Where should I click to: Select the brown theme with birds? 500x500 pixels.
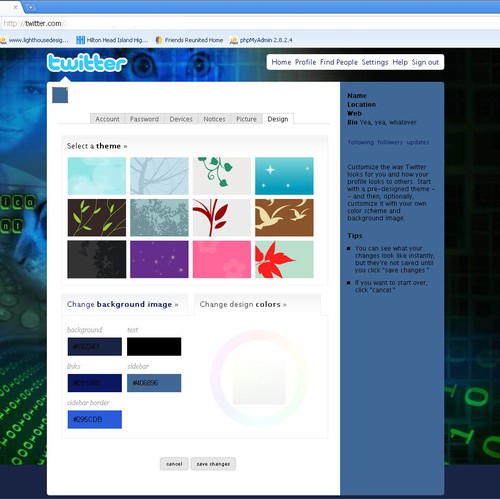(284, 218)
